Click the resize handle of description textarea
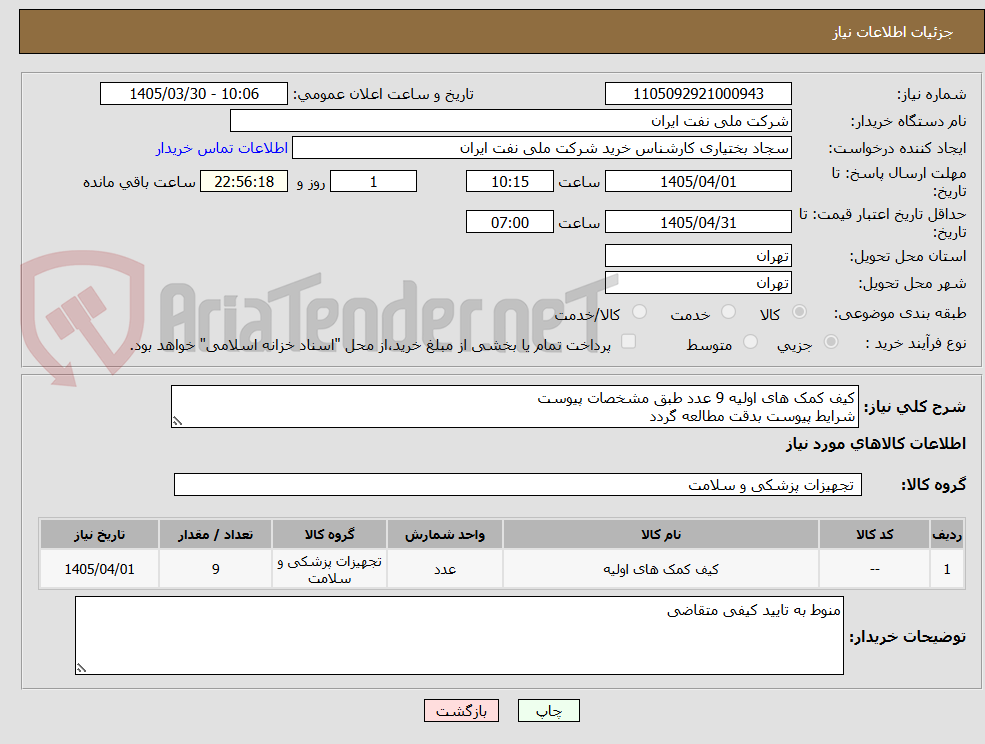985x744 pixels. pyautogui.click(x=177, y=422)
